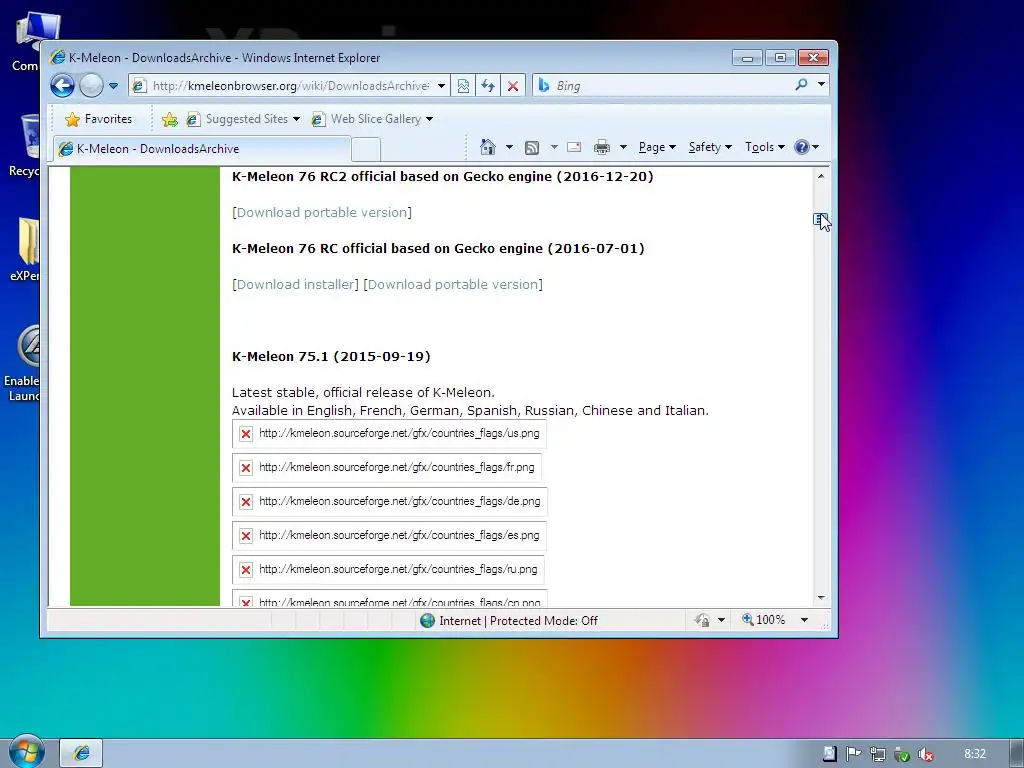
Task: Open the Safety menu
Action: pos(710,147)
